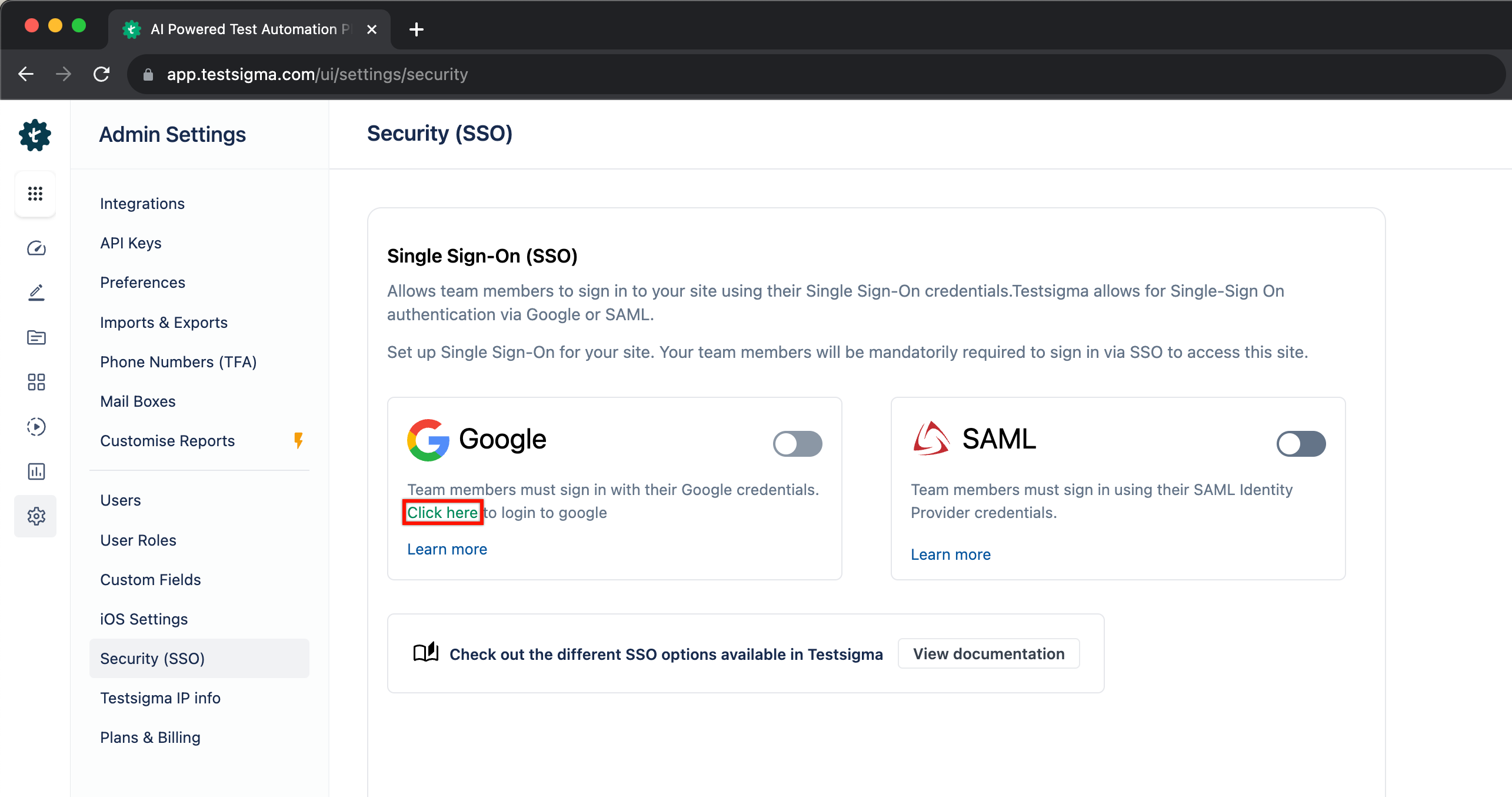Click the SAML logo icon
This screenshot has height=797, width=1512.
pyautogui.click(x=931, y=439)
